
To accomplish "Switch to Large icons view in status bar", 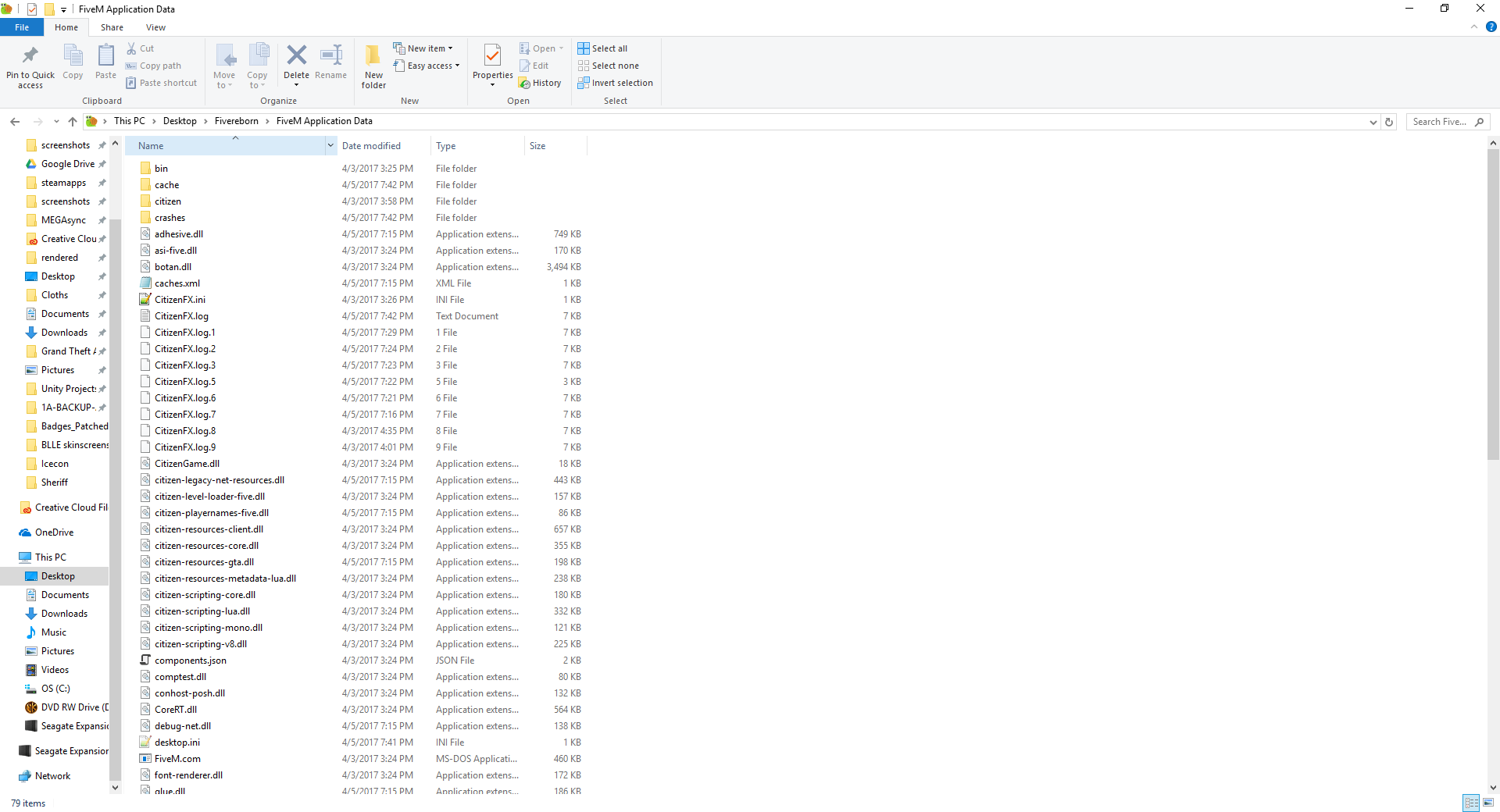I will point(1488,803).
